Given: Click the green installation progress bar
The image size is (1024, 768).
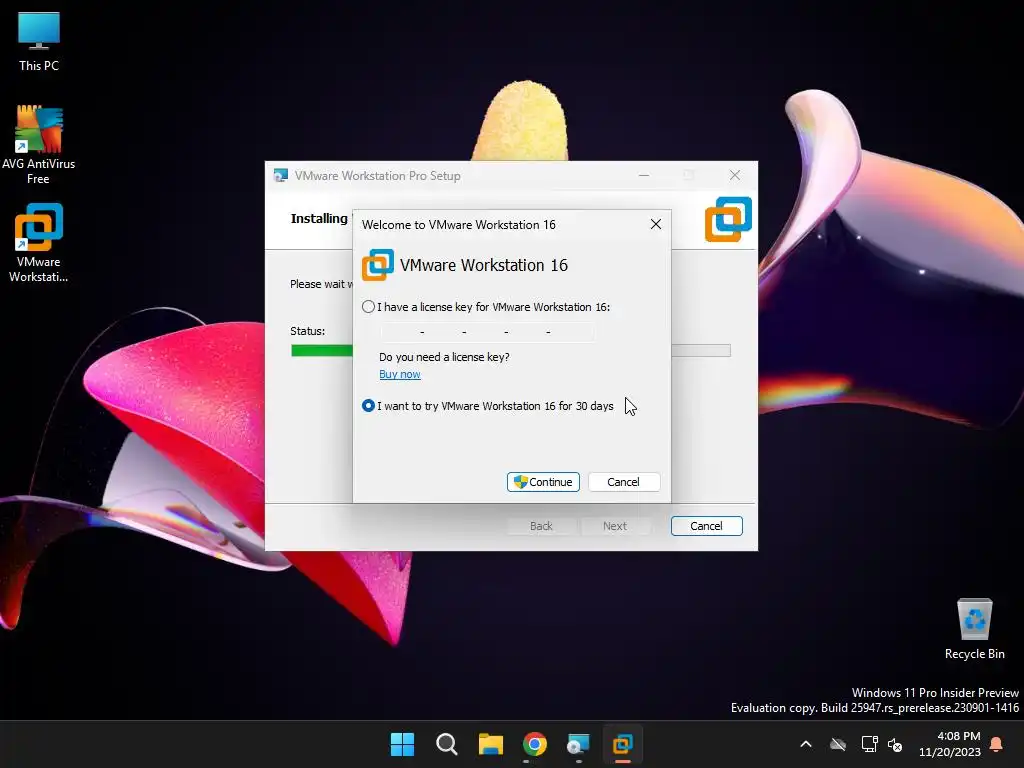Looking at the screenshot, I should coord(322,351).
